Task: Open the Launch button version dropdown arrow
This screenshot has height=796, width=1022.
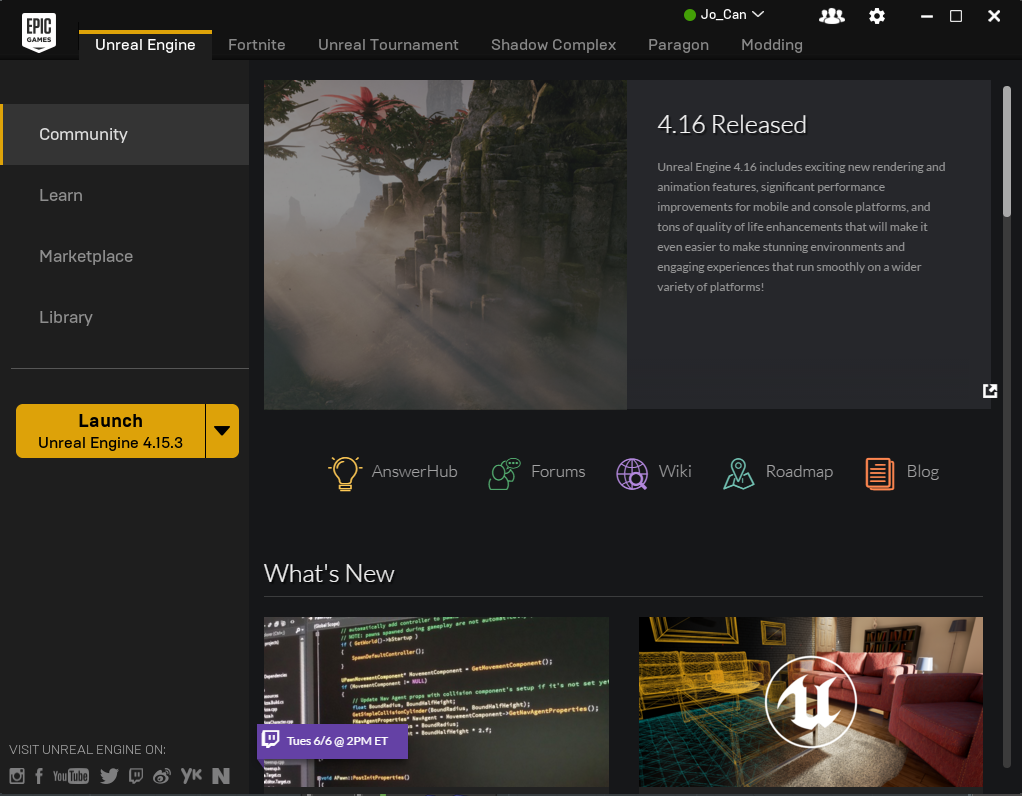Action: (222, 431)
